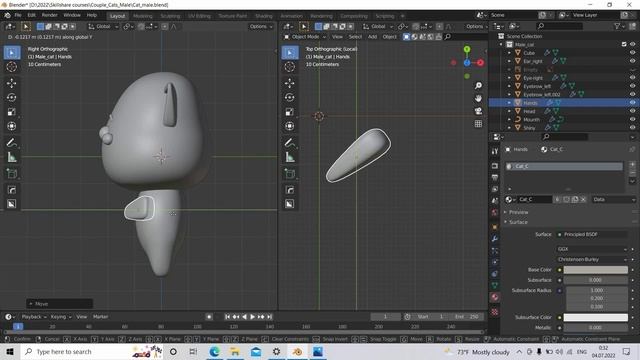Collapse the Surface panel in material properties
The height and width of the screenshot is (360, 640).
518,222
